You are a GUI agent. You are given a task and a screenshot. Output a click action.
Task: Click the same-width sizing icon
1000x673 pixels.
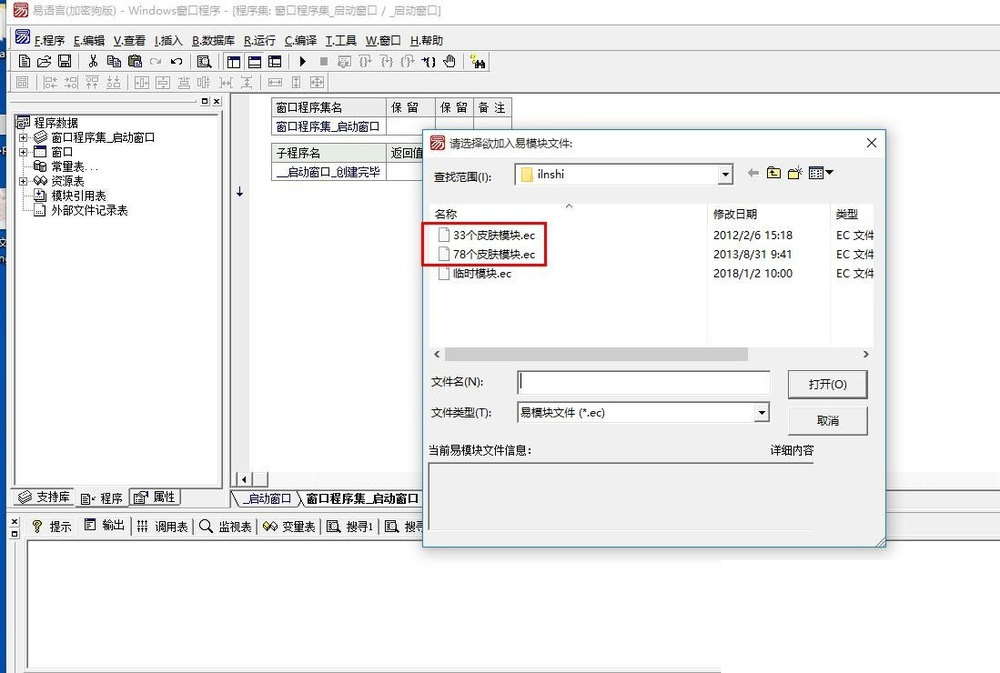[275, 82]
